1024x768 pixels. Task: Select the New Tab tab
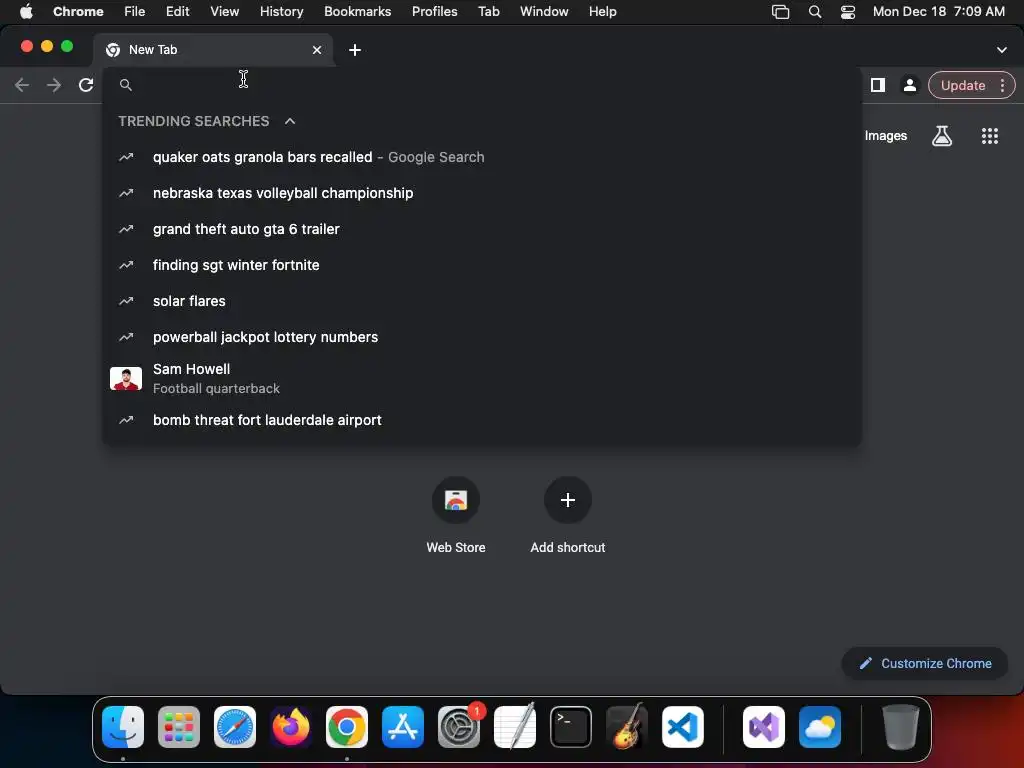[213, 50]
